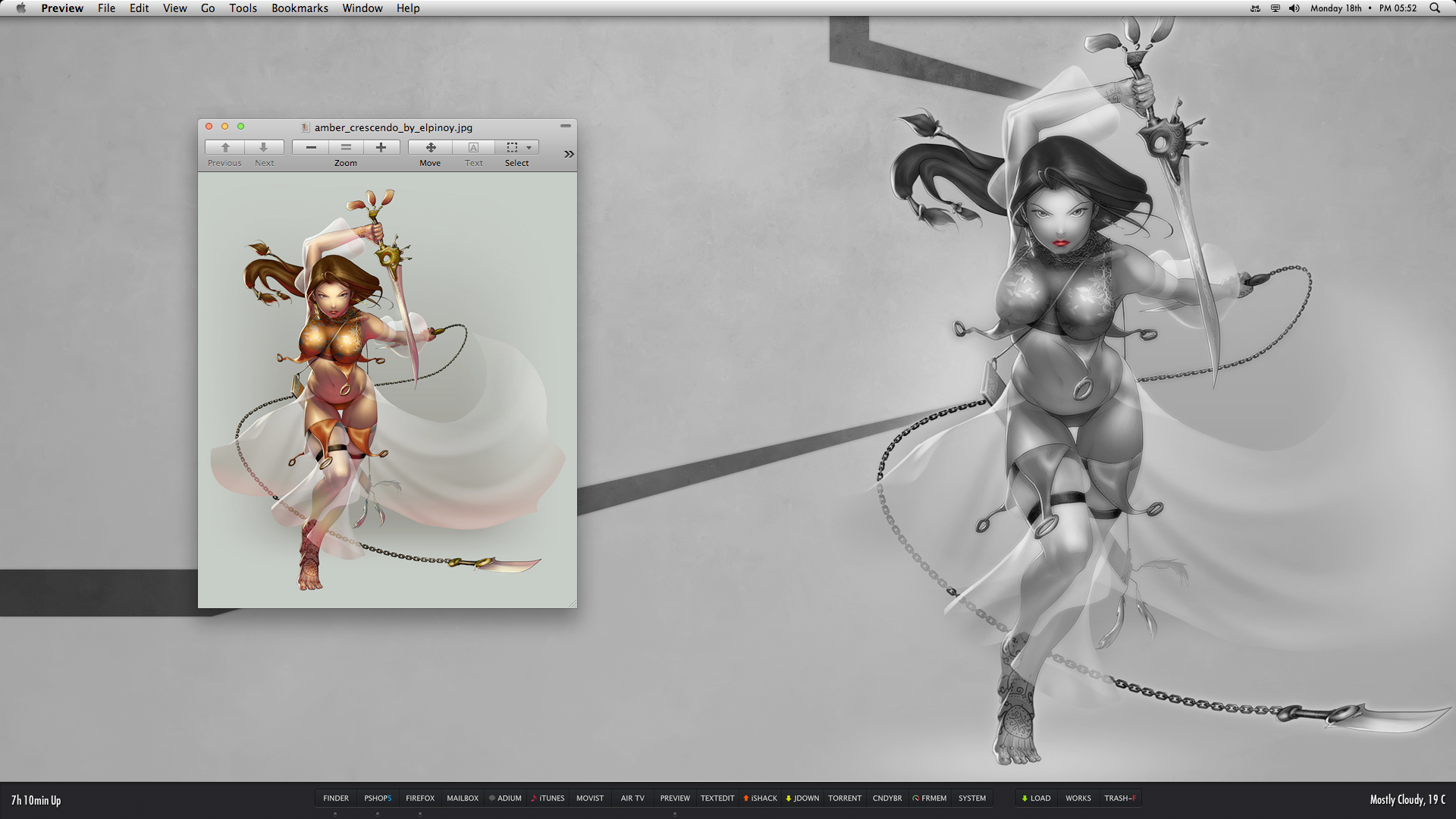The height and width of the screenshot is (819, 1456).
Task: Launch JDOWN from the dock bar
Action: pyautogui.click(x=802, y=798)
